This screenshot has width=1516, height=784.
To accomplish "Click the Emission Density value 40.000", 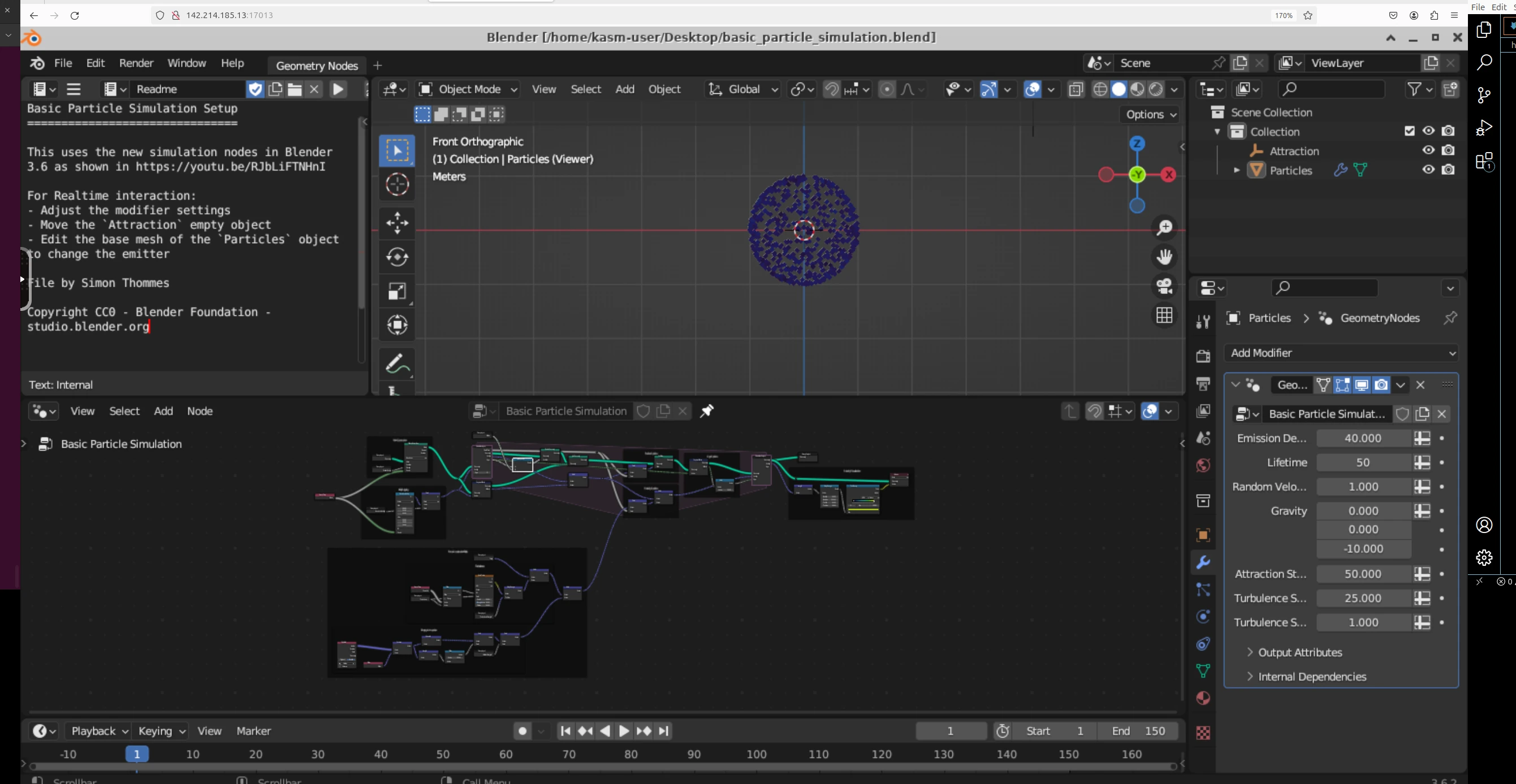I will click(x=1363, y=438).
